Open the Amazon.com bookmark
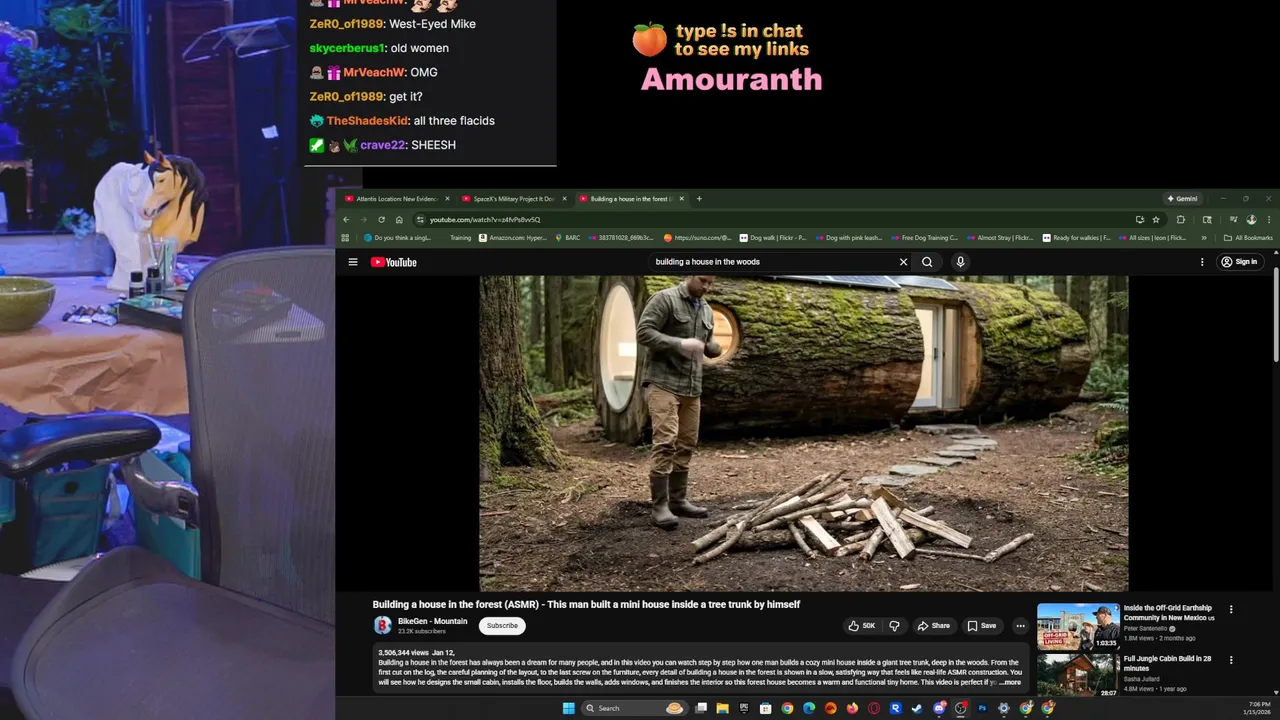 [512, 238]
